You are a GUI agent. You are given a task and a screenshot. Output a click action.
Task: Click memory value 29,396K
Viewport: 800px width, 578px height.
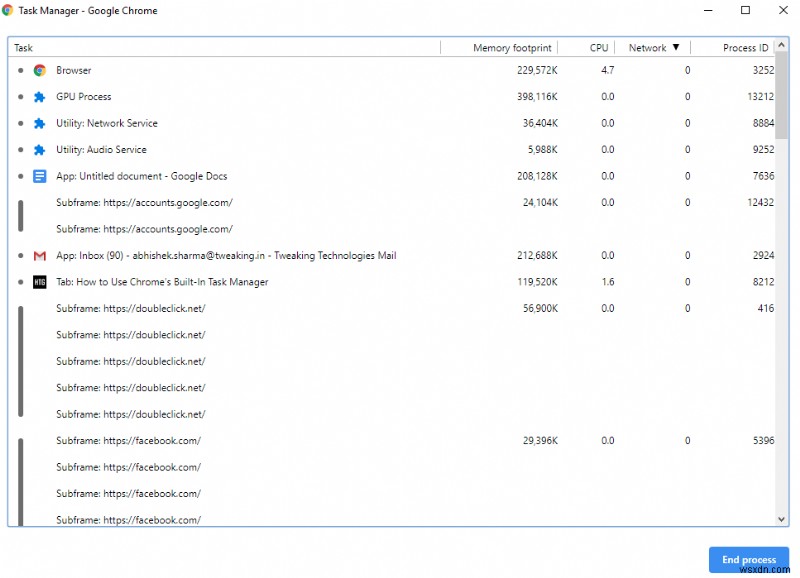point(540,441)
